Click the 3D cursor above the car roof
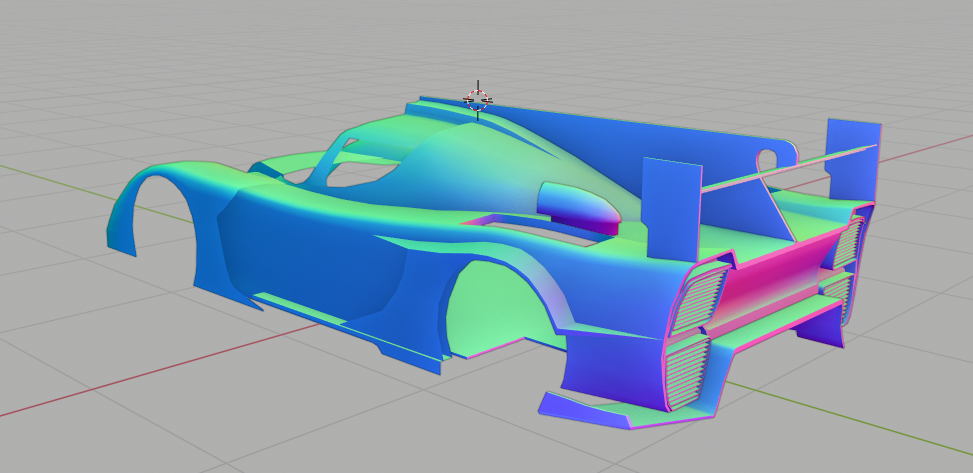The height and width of the screenshot is (473, 973). click(478, 100)
